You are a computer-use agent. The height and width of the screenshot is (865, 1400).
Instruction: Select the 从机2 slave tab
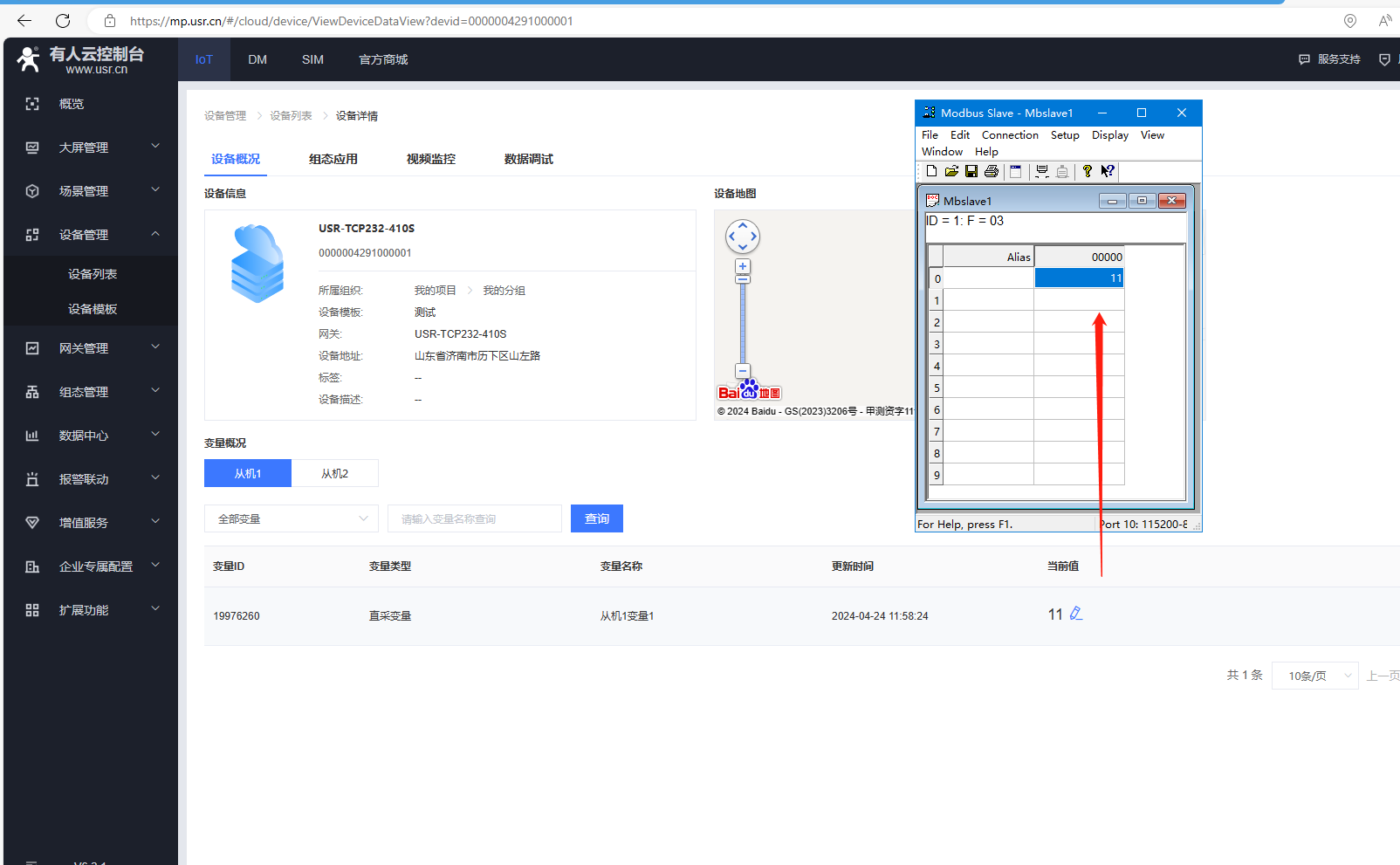click(334, 473)
